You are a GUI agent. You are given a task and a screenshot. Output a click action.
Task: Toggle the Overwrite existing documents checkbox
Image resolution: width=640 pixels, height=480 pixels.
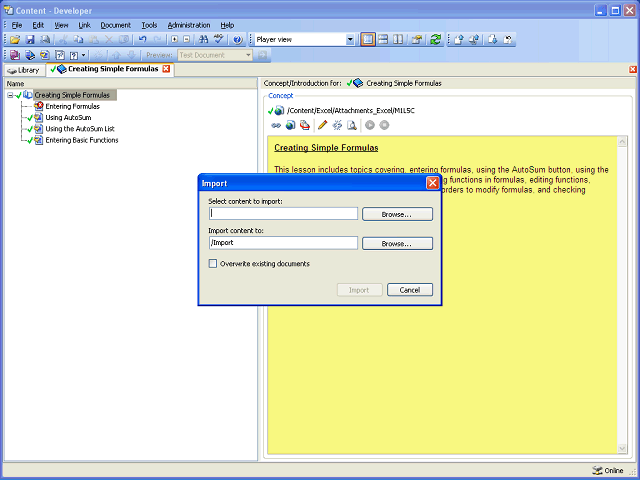[213, 264]
